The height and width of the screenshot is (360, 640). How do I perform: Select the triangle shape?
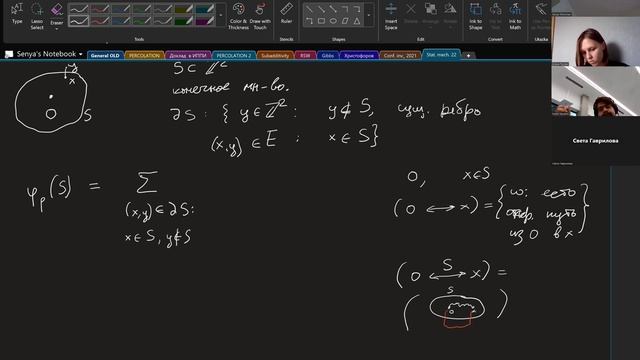(x=357, y=21)
